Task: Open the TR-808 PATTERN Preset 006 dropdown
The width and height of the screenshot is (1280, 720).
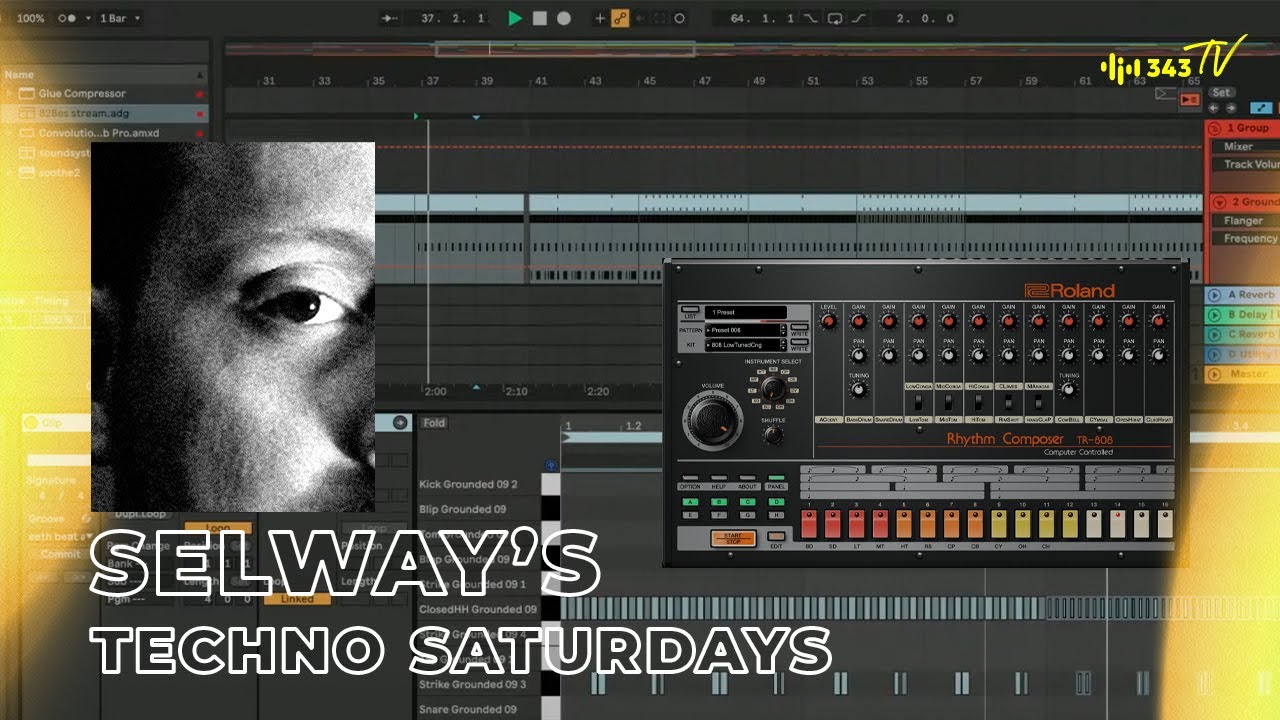Action: tap(746, 329)
